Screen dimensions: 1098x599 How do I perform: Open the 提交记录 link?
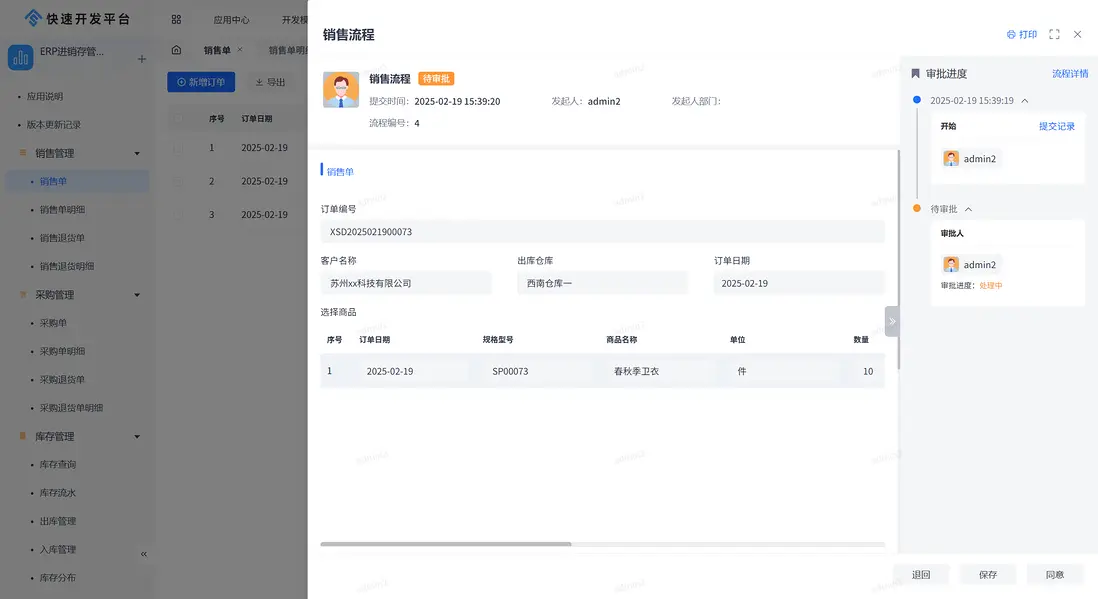[x=1057, y=126]
